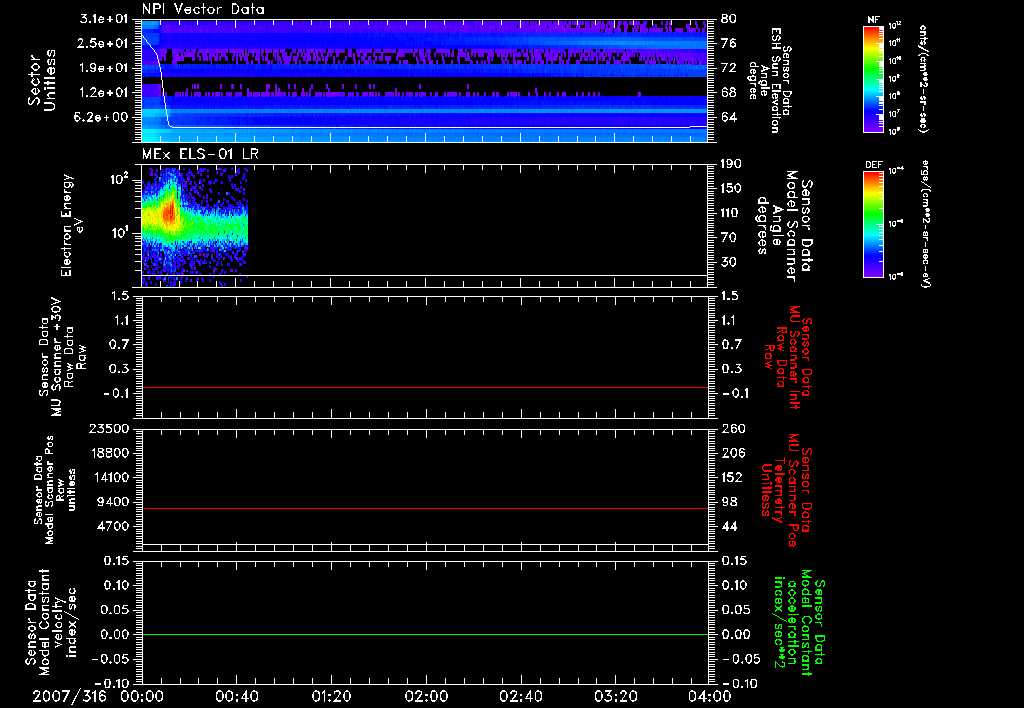Select the red 'MU Scanner Pos Telemetry' label
The width and height of the screenshot is (1024, 708).
786,490
